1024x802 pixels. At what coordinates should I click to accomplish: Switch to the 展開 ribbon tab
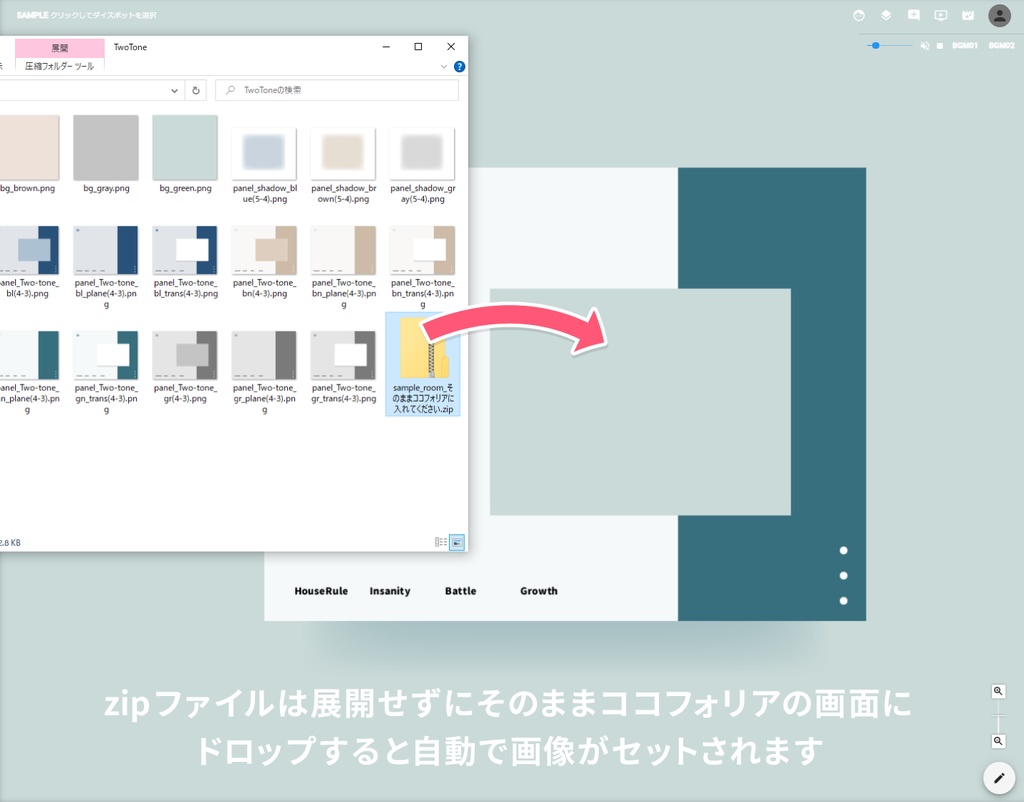click(x=60, y=47)
